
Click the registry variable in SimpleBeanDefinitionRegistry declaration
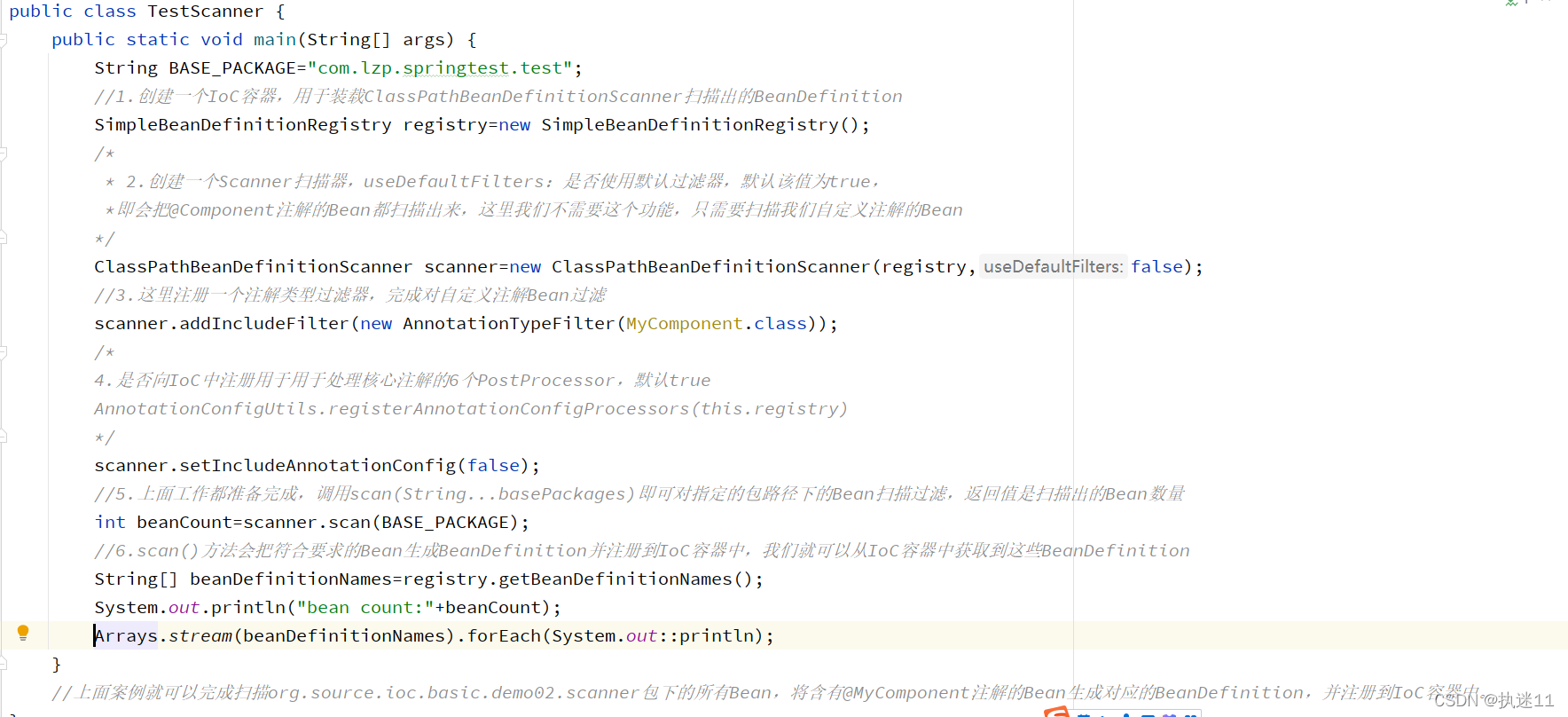[x=445, y=125]
